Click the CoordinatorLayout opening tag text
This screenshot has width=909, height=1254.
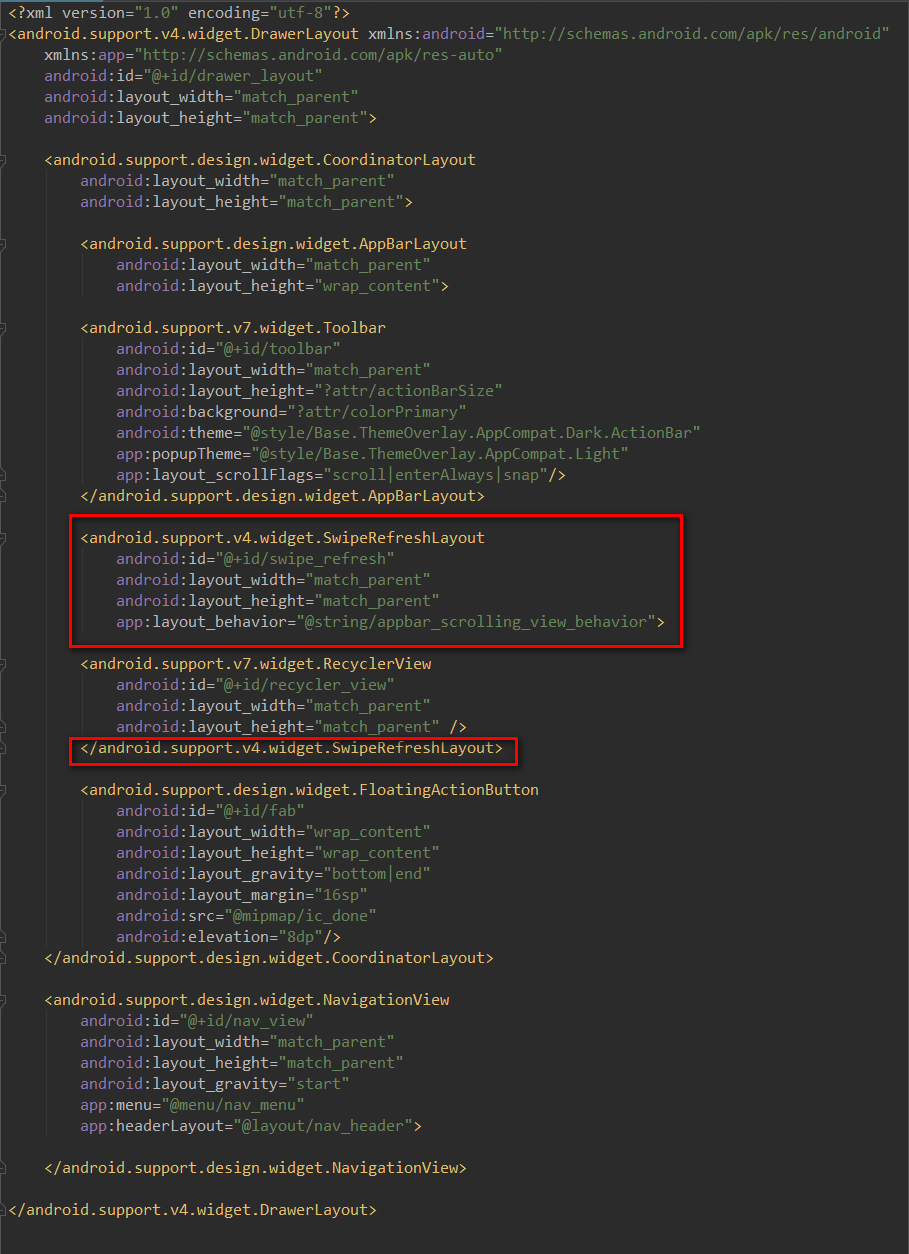click(x=260, y=160)
